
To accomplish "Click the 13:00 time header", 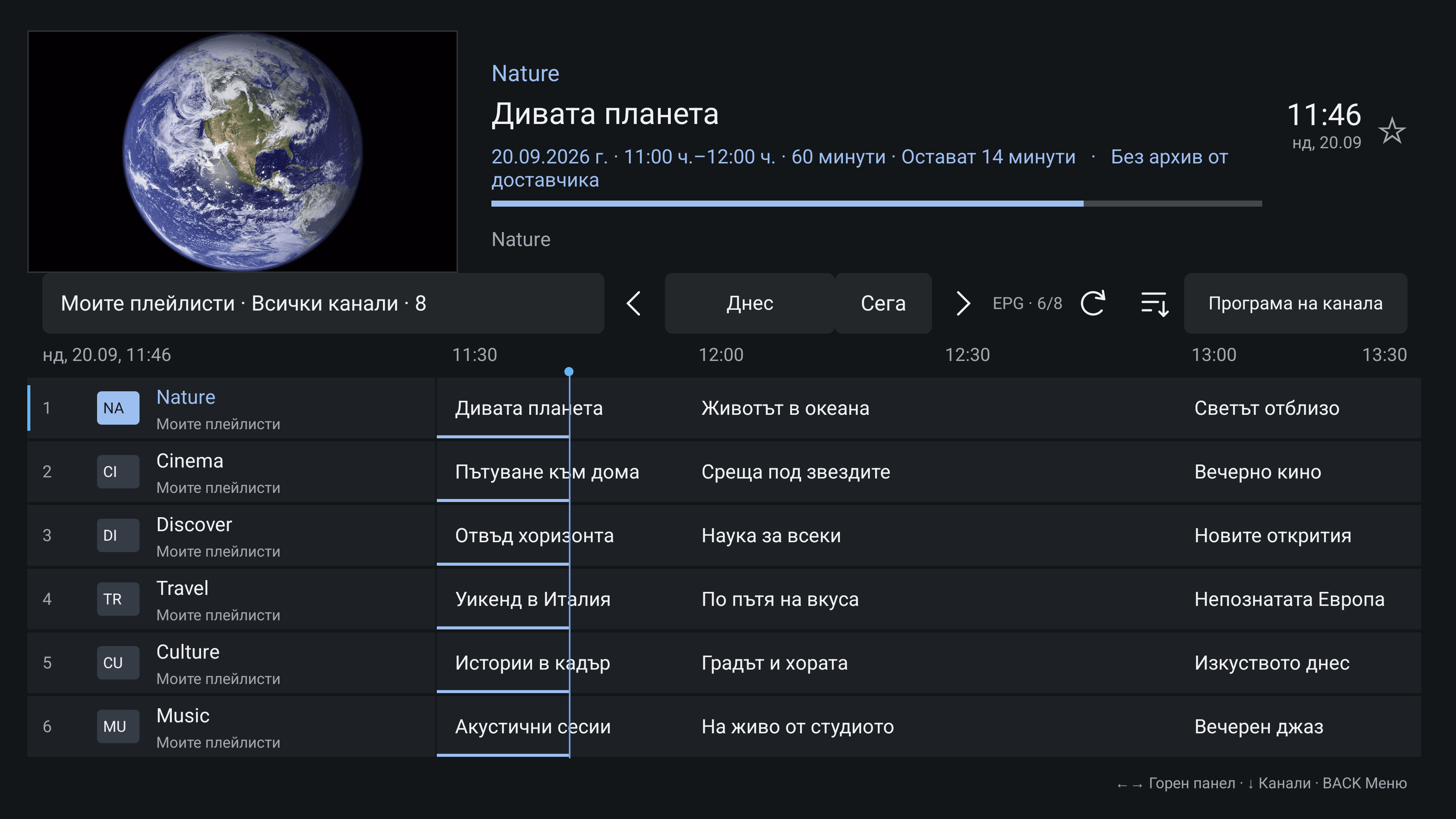I will pos(1214,355).
